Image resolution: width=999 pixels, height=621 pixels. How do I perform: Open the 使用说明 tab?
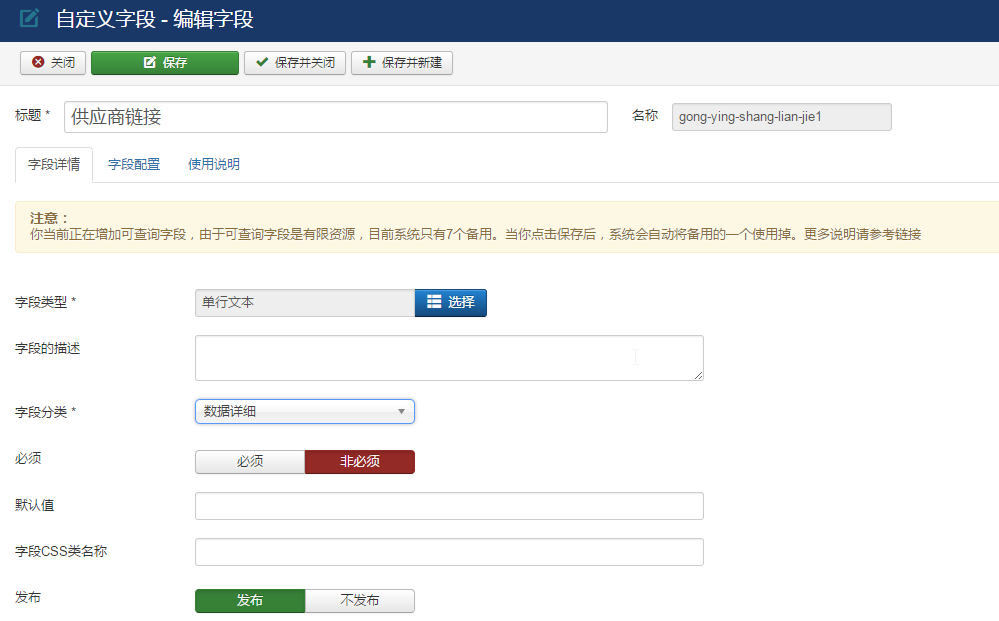213,165
